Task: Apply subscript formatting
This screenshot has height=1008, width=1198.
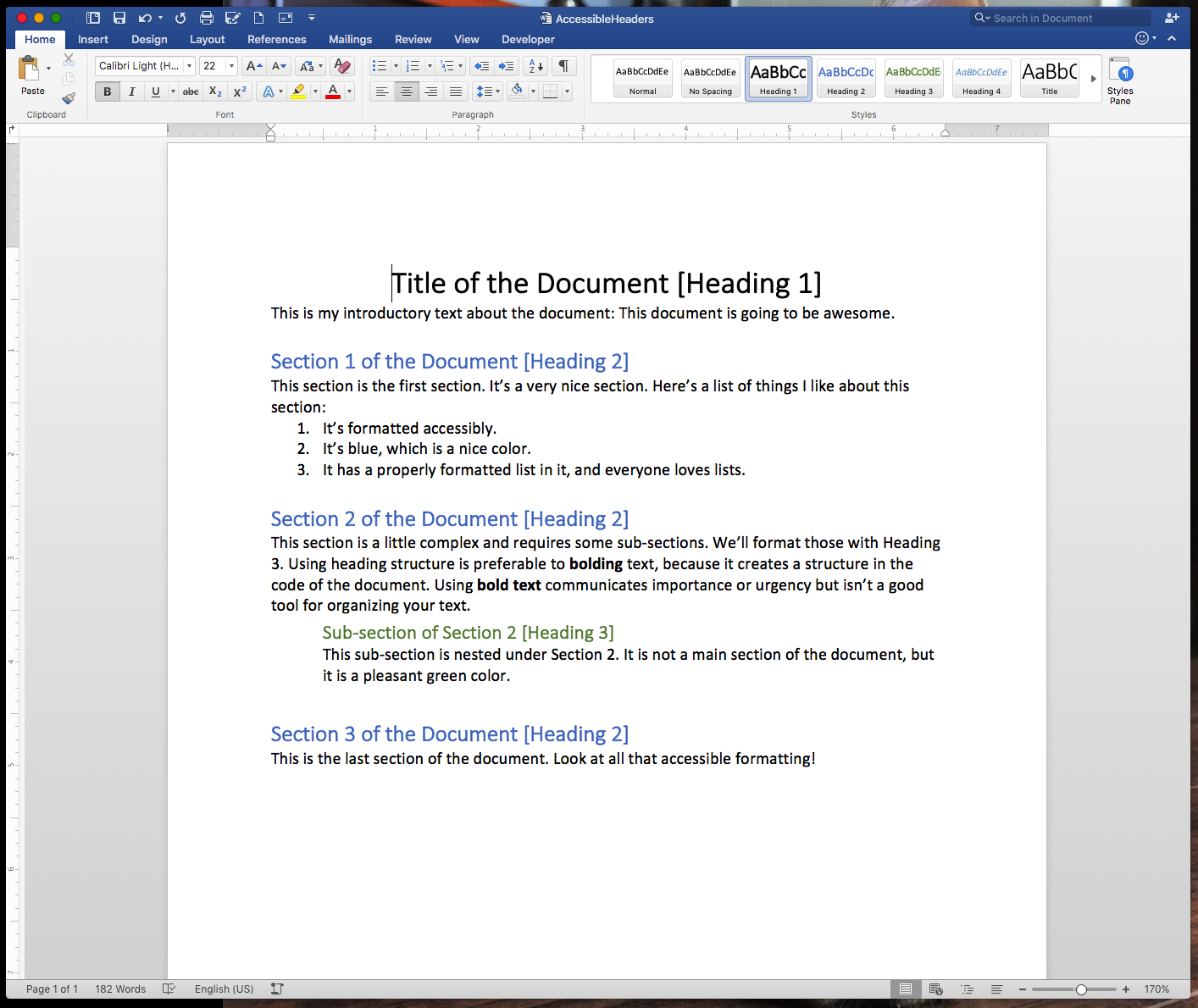Action: point(214,91)
